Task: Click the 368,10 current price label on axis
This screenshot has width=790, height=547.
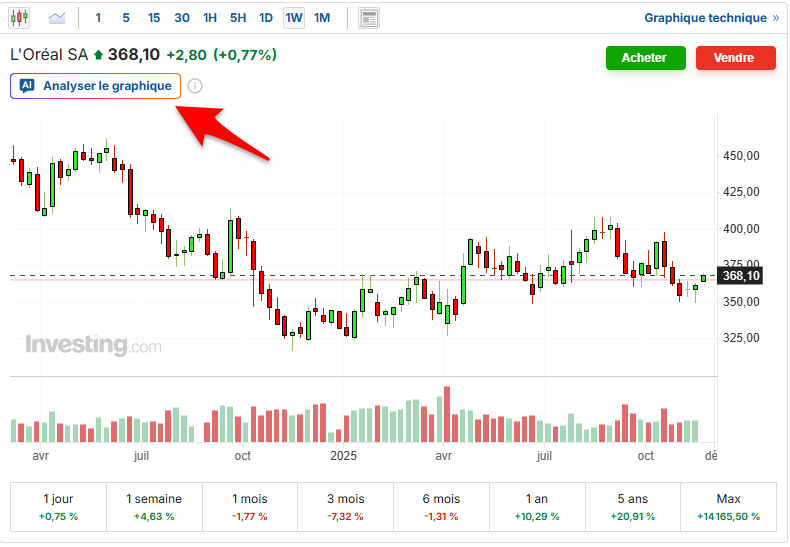Action: pos(741,276)
